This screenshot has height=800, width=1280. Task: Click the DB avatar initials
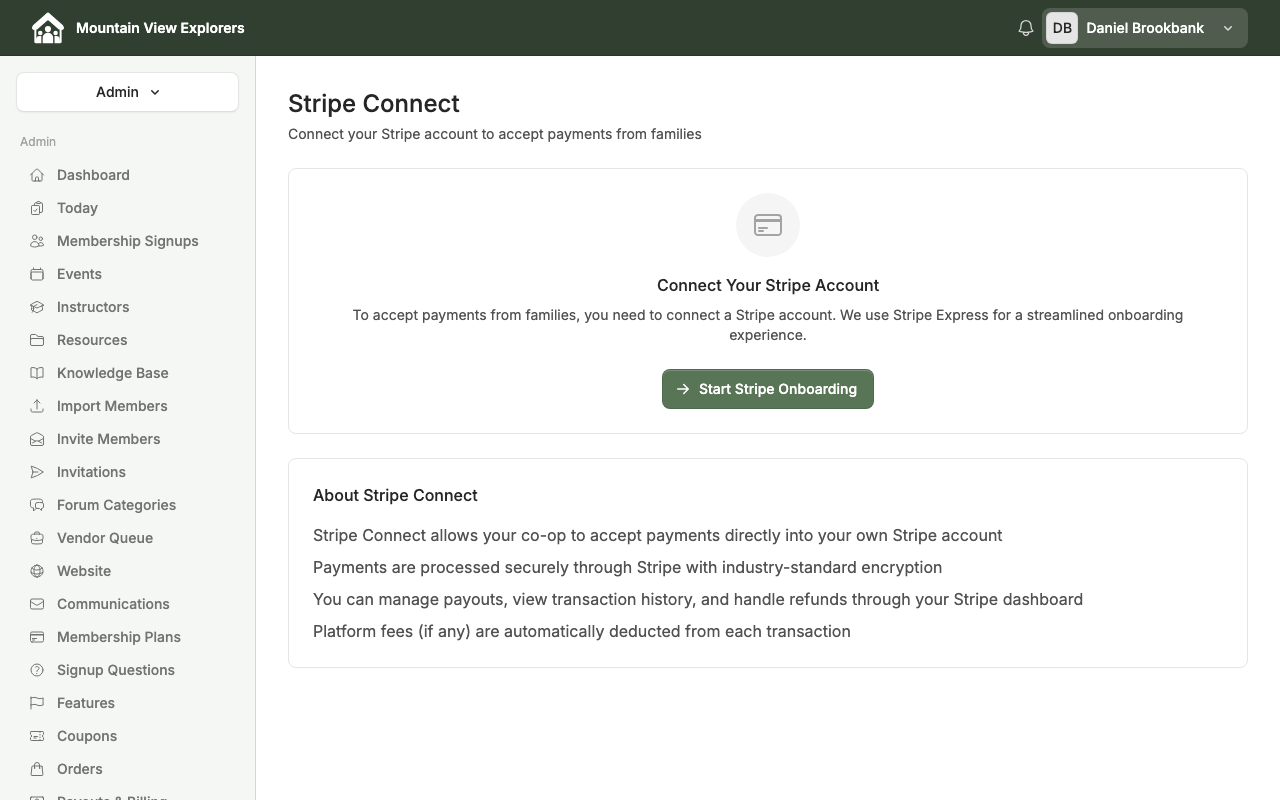(x=1062, y=28)
